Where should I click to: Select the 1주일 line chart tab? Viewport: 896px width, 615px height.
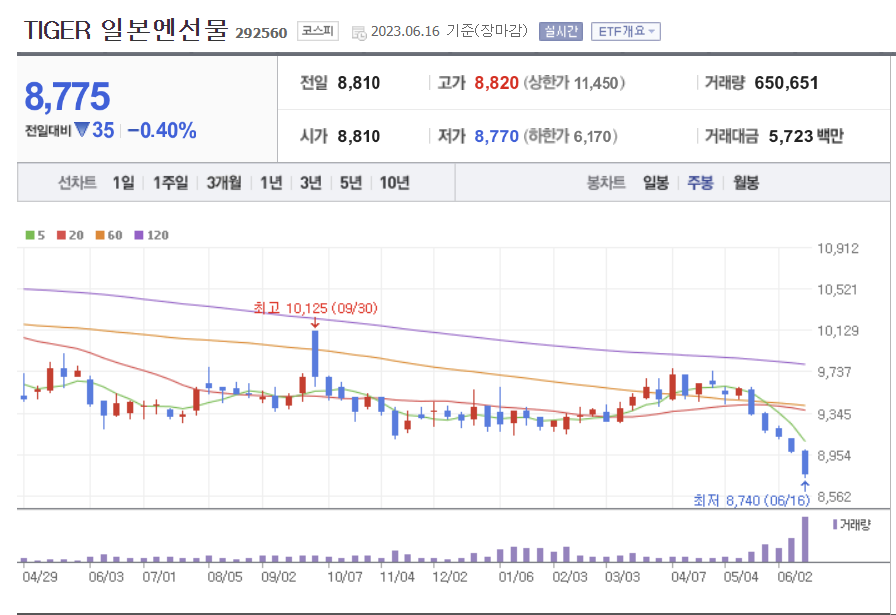(x=170, y=183)
